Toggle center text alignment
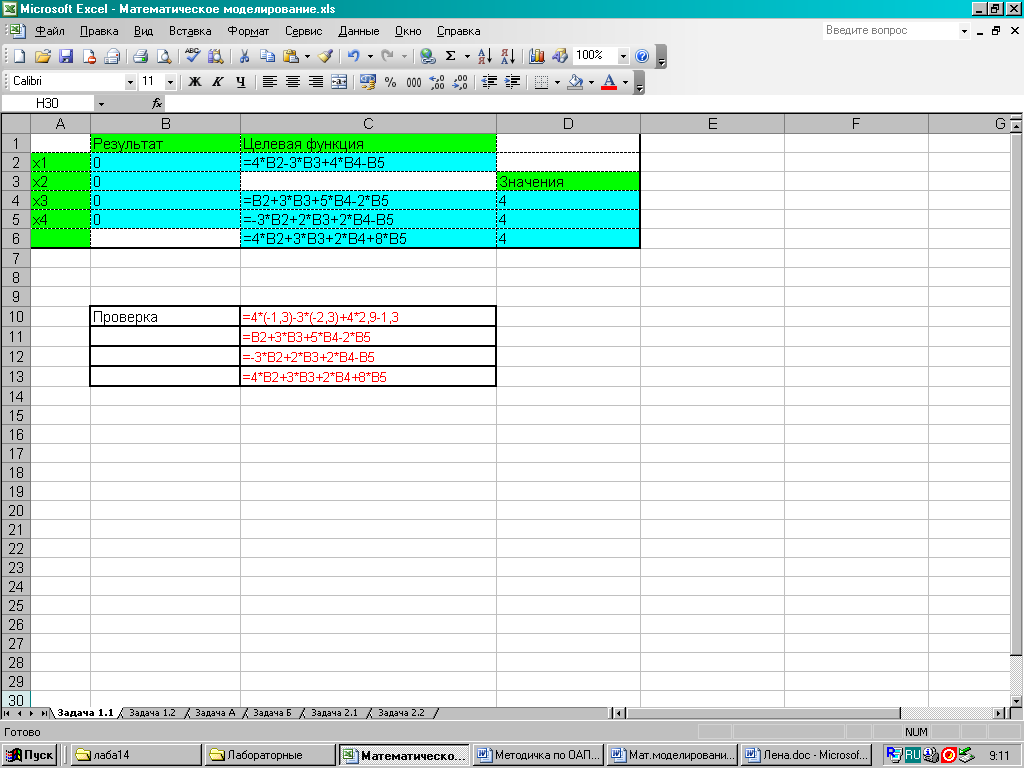The image size is (1024, 768). click(x=293, y=82)
